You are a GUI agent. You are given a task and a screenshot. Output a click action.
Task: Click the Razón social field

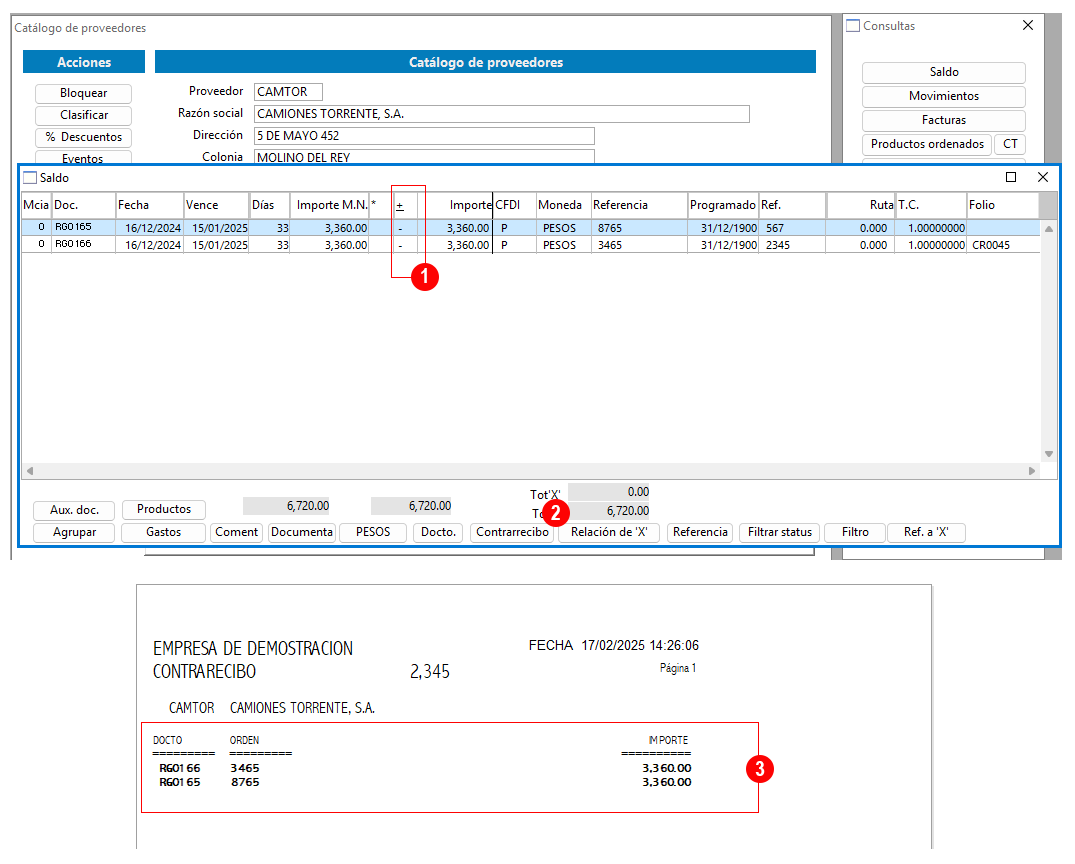point(501,114)
